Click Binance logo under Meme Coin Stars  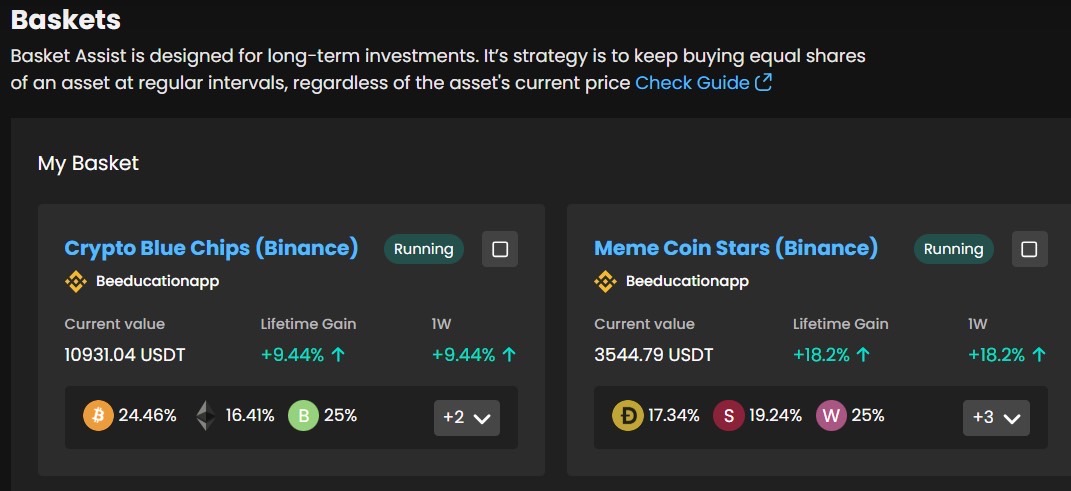(606, 282)
